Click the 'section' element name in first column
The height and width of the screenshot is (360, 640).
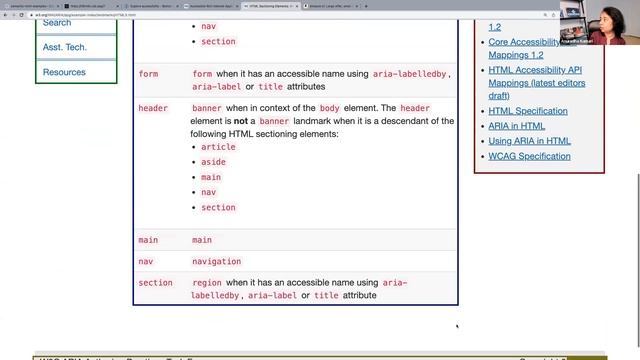tap(156, 282)
